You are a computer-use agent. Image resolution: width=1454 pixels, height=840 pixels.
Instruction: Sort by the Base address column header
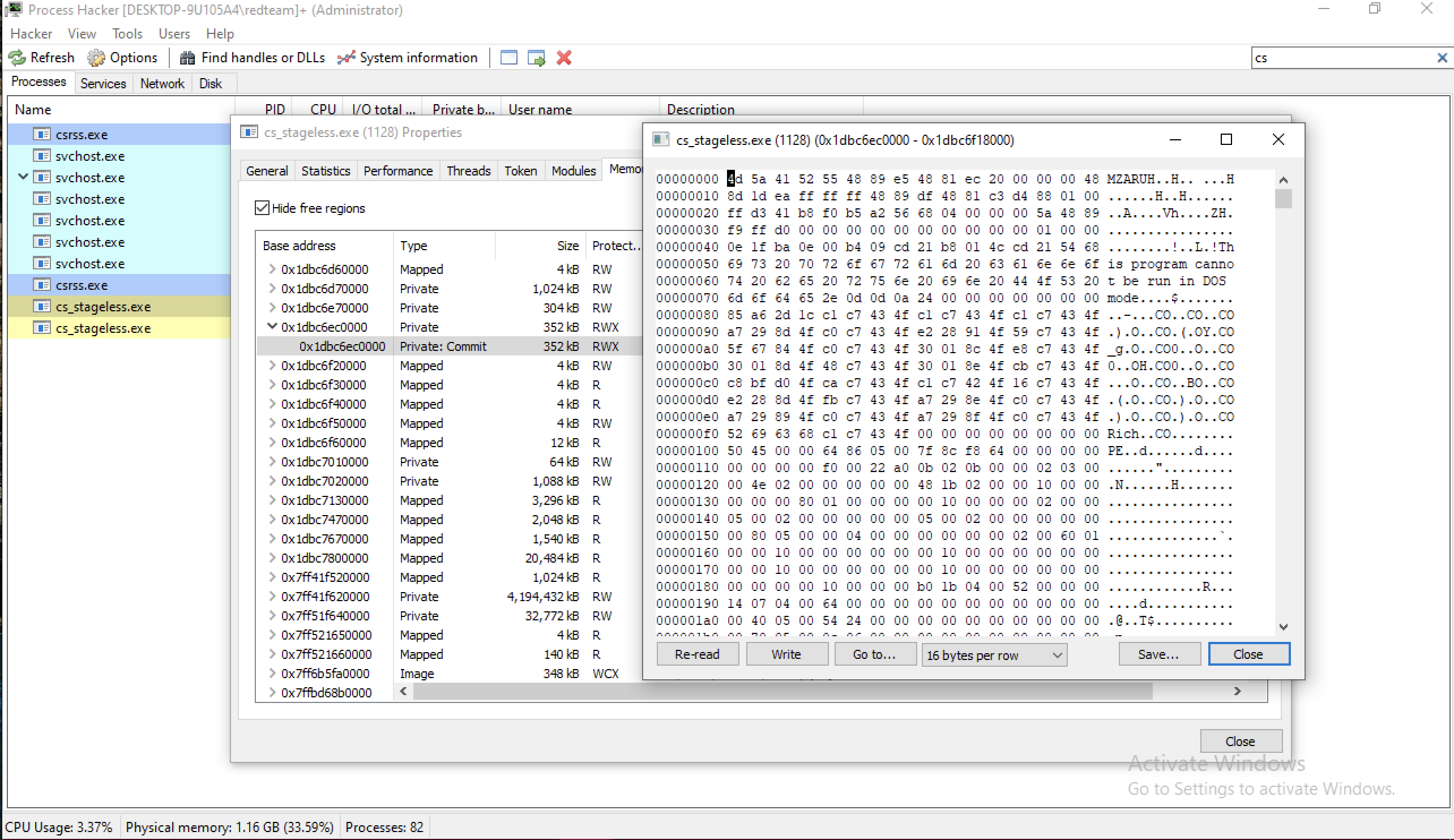coord(324,246)
